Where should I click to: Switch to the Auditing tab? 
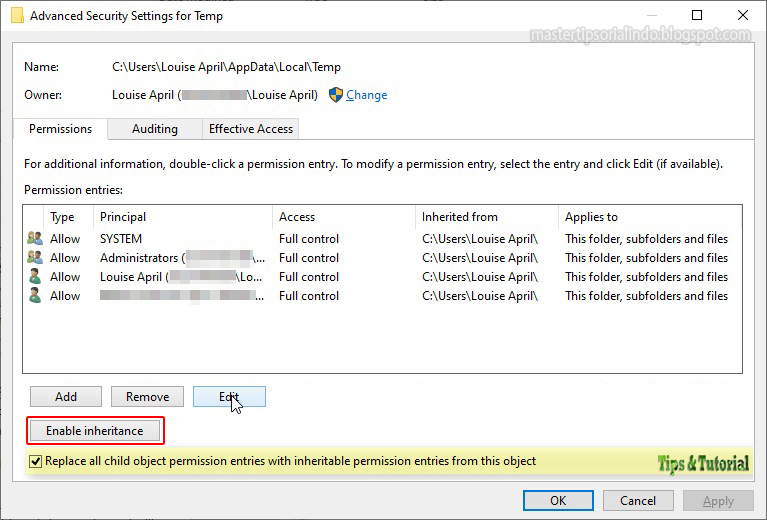coord(154,129)
